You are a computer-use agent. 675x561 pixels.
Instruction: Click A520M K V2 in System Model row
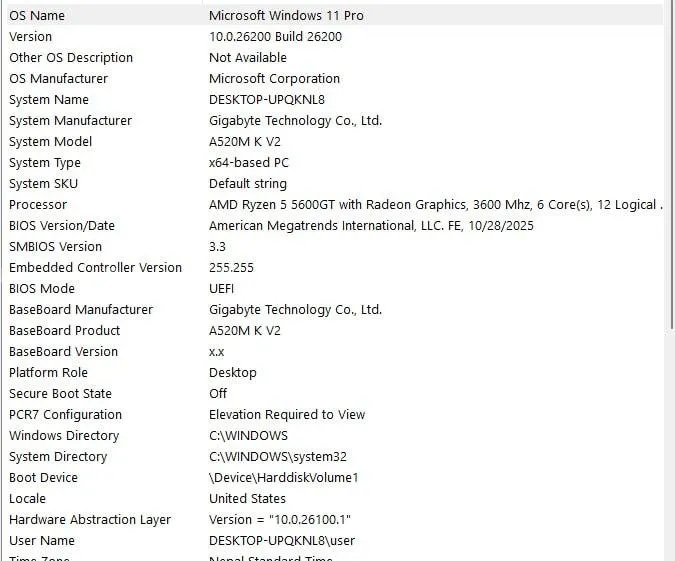(245, 142)
